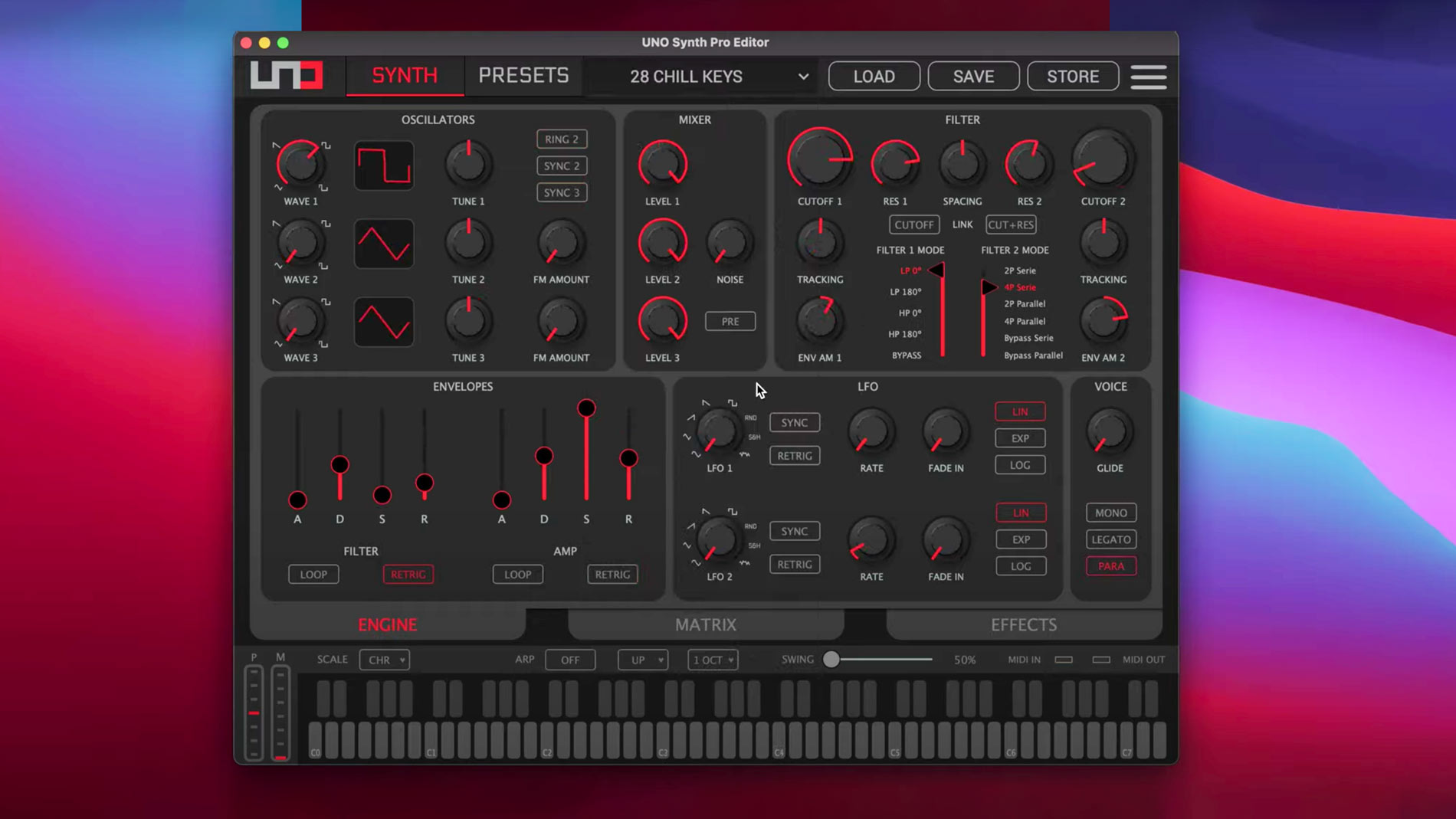1456x819 pixels.
Task: Open the MATRIX tab
Action: (705, 624)
